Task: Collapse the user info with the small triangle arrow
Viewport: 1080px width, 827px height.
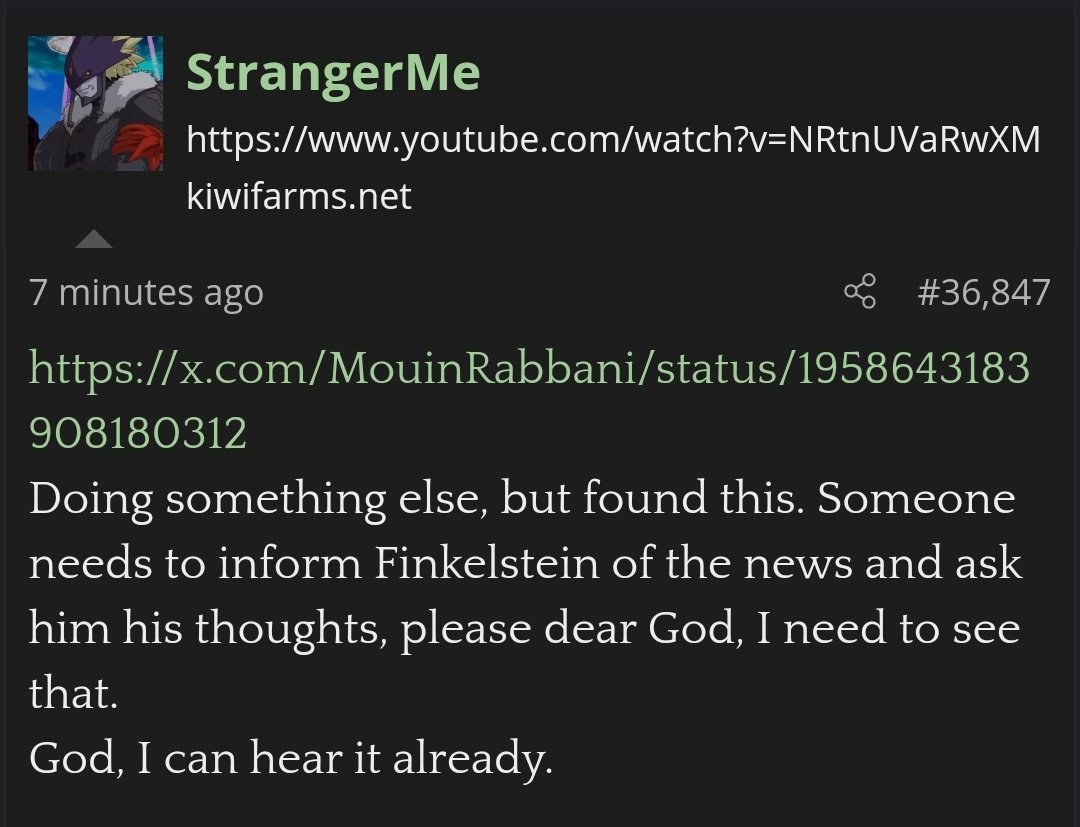Action: pyautogui.click(x=94, y=239)
